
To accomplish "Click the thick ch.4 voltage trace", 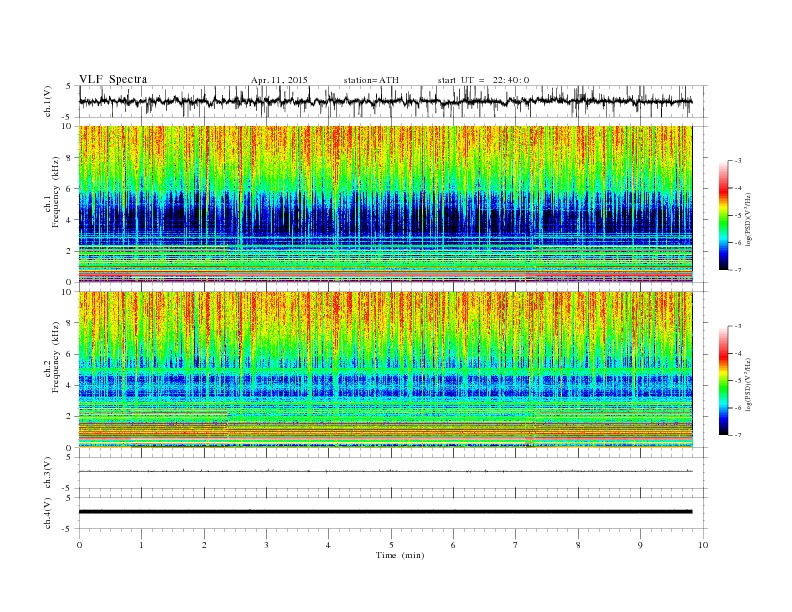I will 385,512.
